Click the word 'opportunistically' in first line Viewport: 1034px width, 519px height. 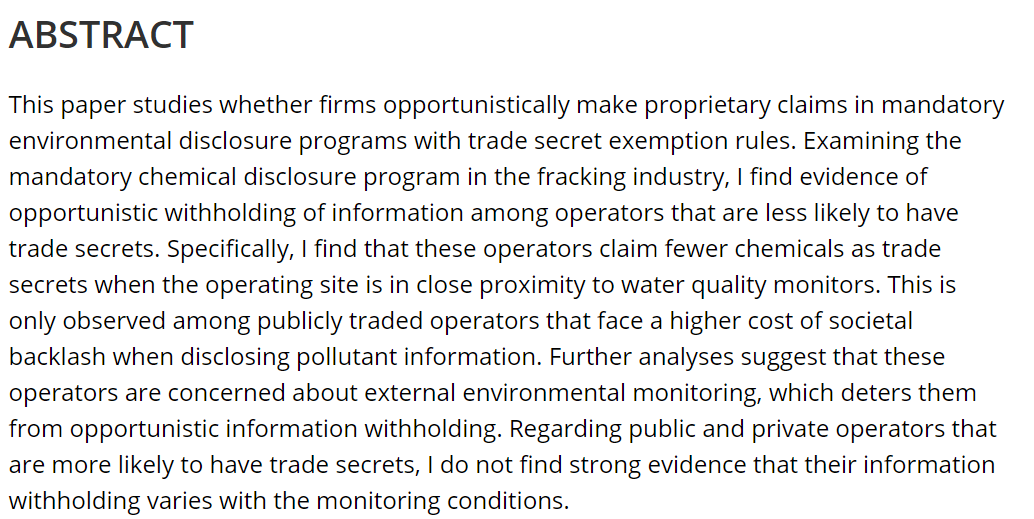pos(476,106)
